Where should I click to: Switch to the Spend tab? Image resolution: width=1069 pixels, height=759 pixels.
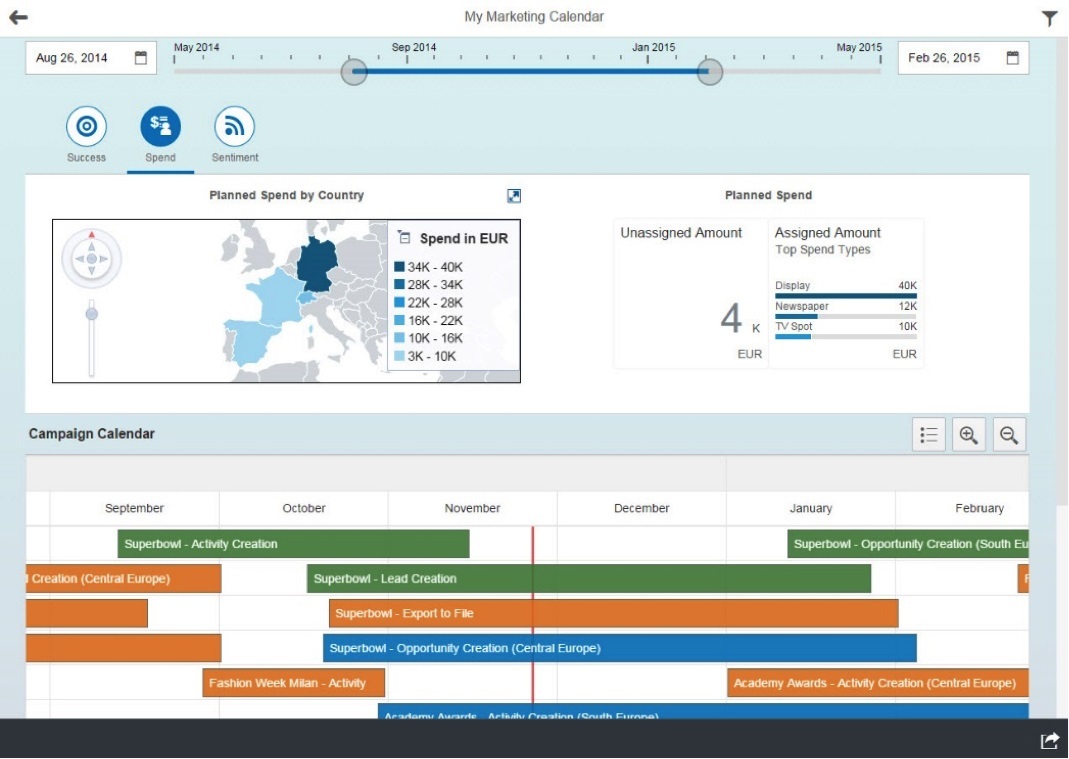(160, 126)
